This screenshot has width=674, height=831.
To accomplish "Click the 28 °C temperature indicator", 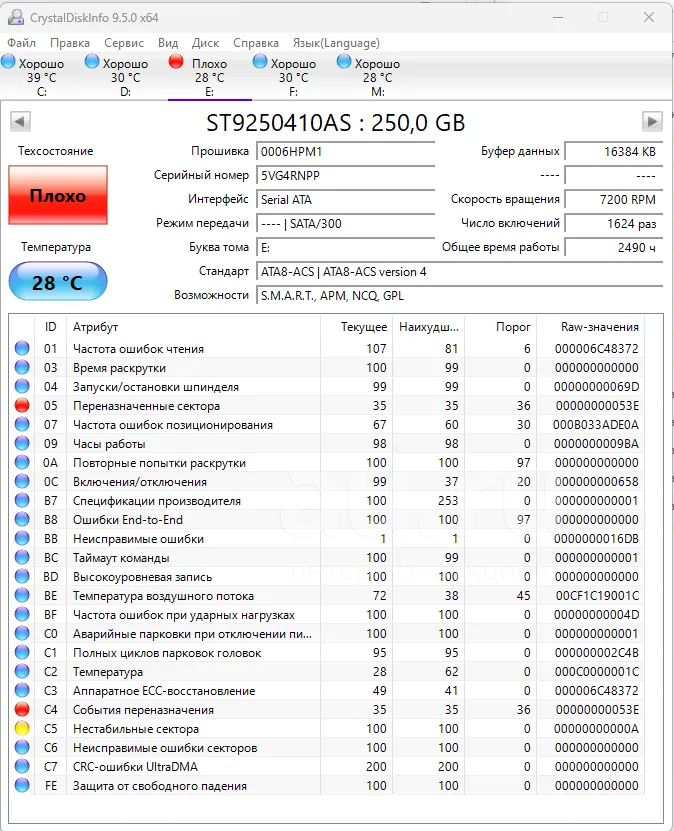I will (x=58, y=281).
